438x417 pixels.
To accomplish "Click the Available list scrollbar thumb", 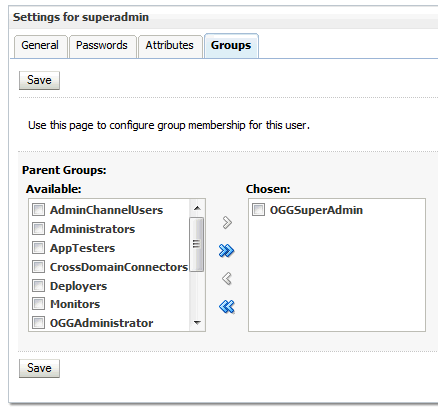I will click(x=197, y=244).
